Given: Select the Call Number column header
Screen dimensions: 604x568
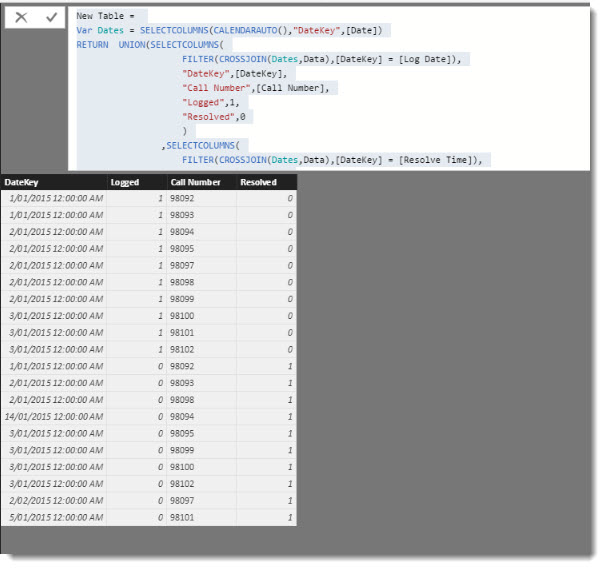Looking at the screenshot, I should point(201,182).
